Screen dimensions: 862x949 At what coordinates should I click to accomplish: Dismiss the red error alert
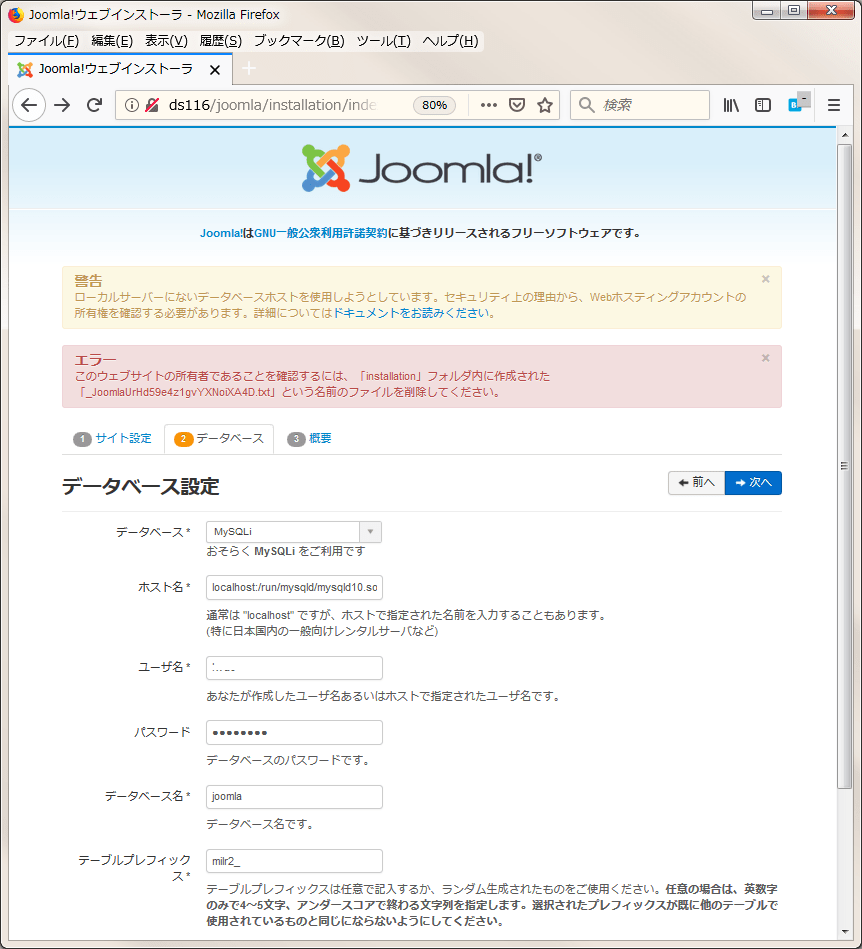pos(766,358)
